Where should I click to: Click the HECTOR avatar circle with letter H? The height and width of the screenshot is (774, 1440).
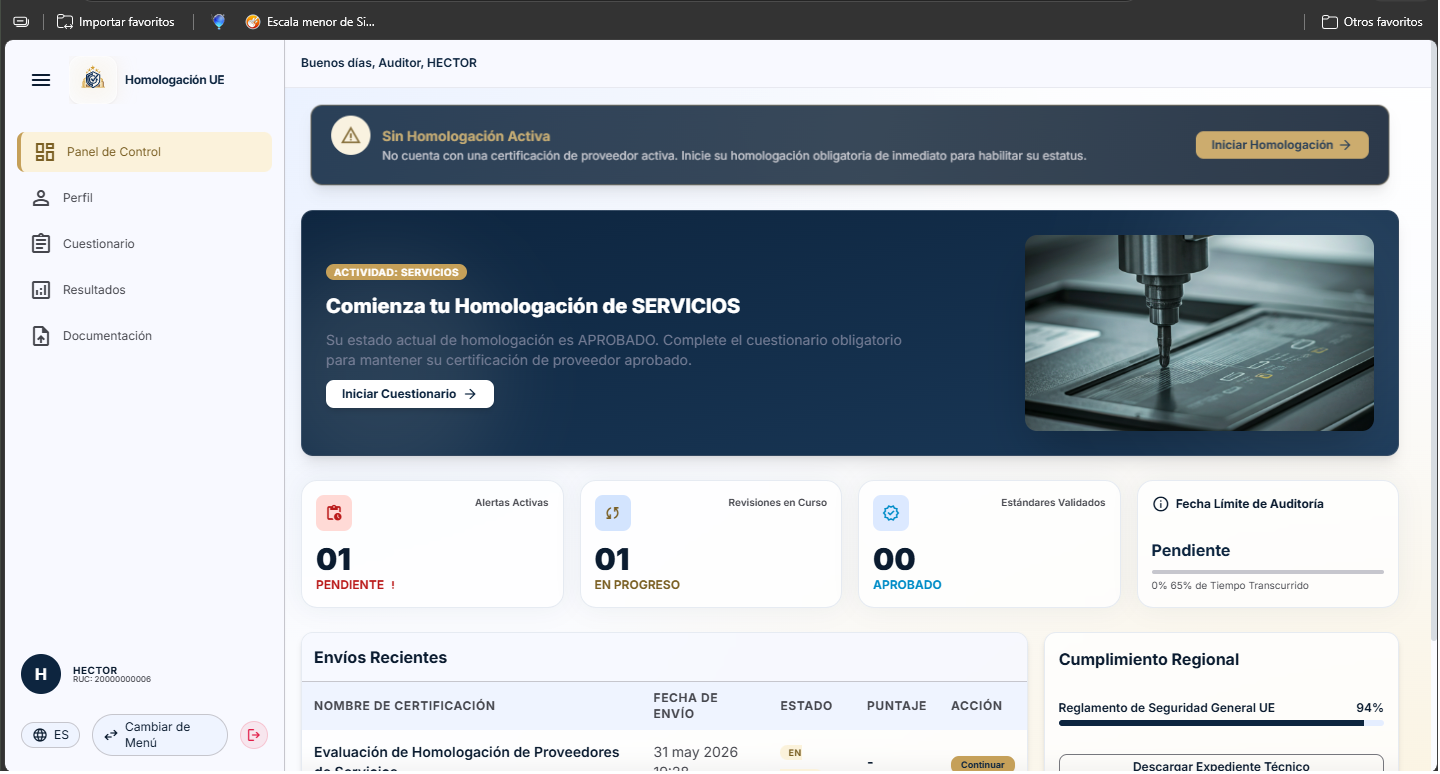tap(41, 674)
